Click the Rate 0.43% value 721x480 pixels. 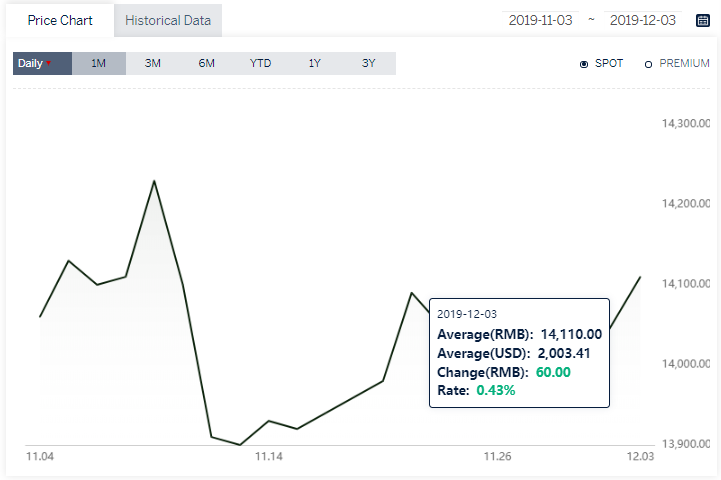pos(496,390)
